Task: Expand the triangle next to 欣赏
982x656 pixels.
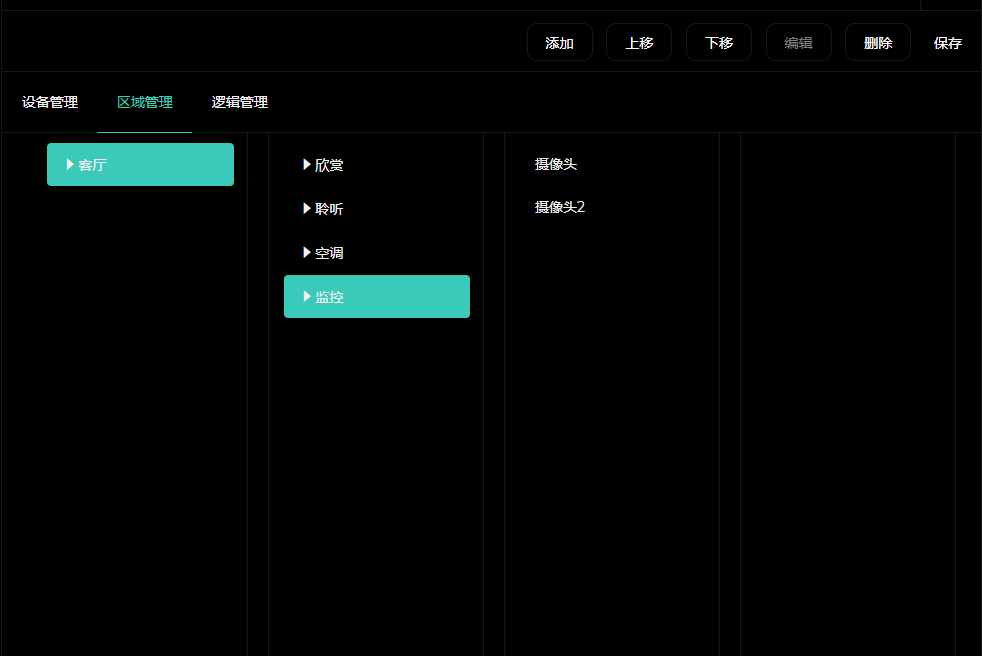Action: (x=307, y=165)
